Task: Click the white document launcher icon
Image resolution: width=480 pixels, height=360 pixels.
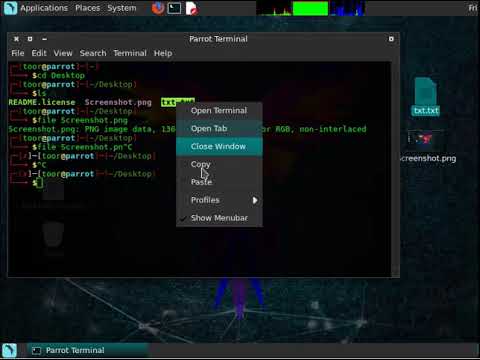Action: pyautogui.click(x=191, y=8)
